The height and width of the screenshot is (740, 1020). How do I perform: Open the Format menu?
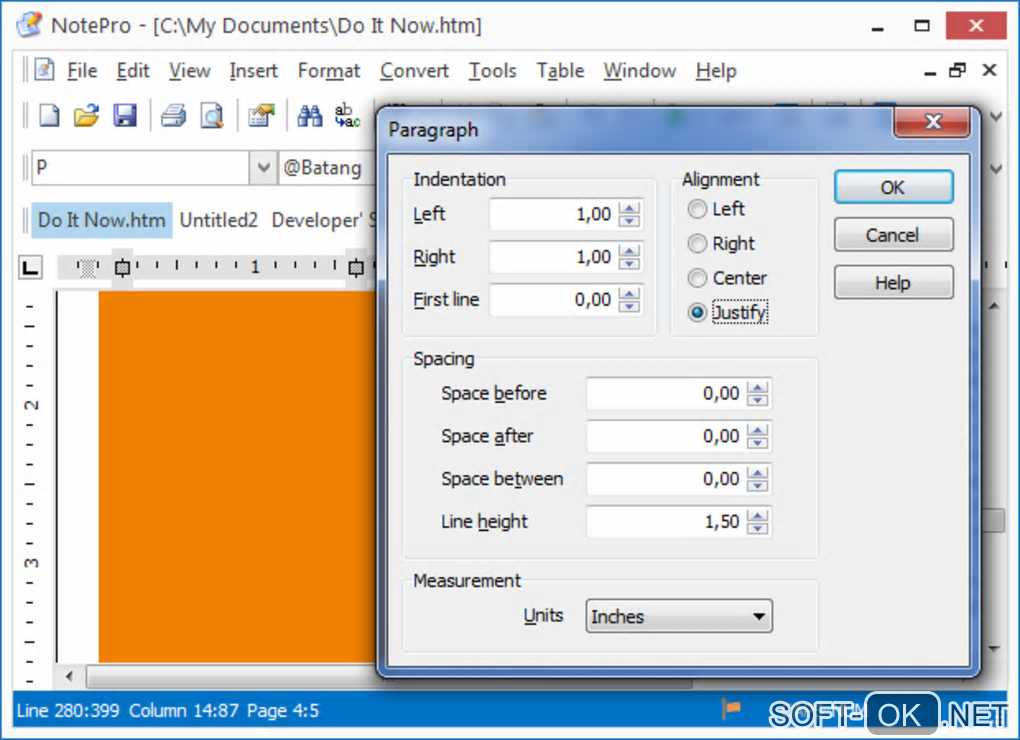pos(329,70)
